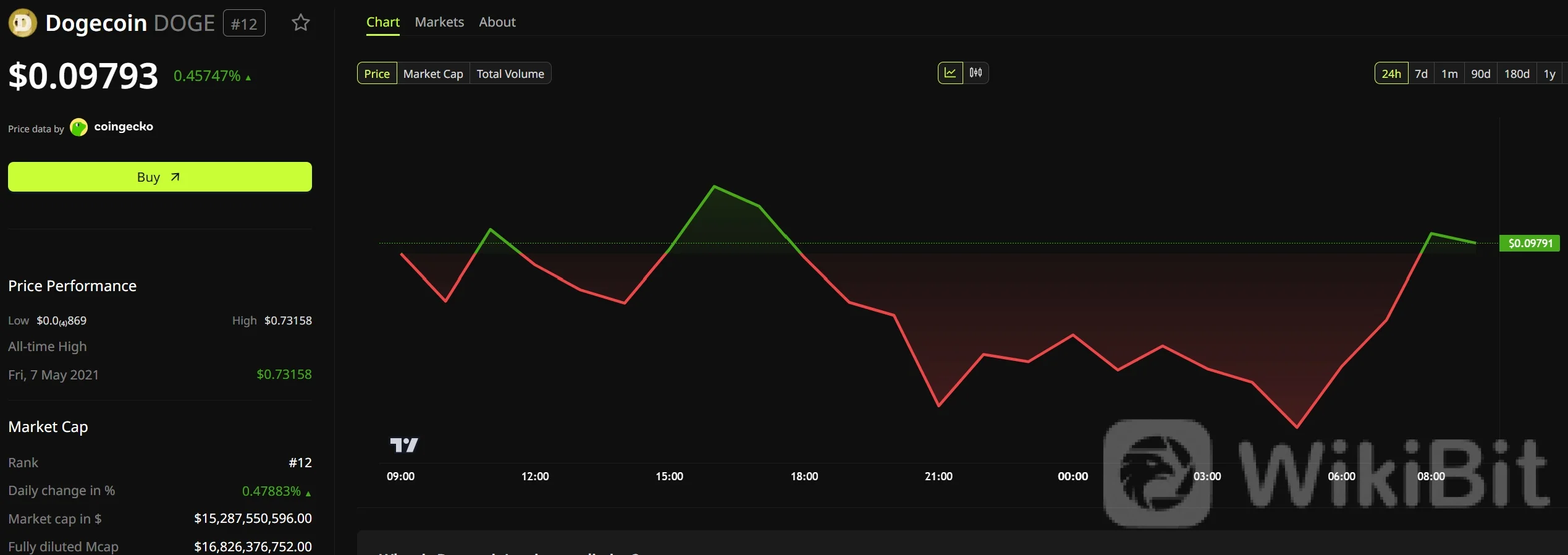
Task: Click the 0.45747% price change value
Action: (x=207, y=76)
